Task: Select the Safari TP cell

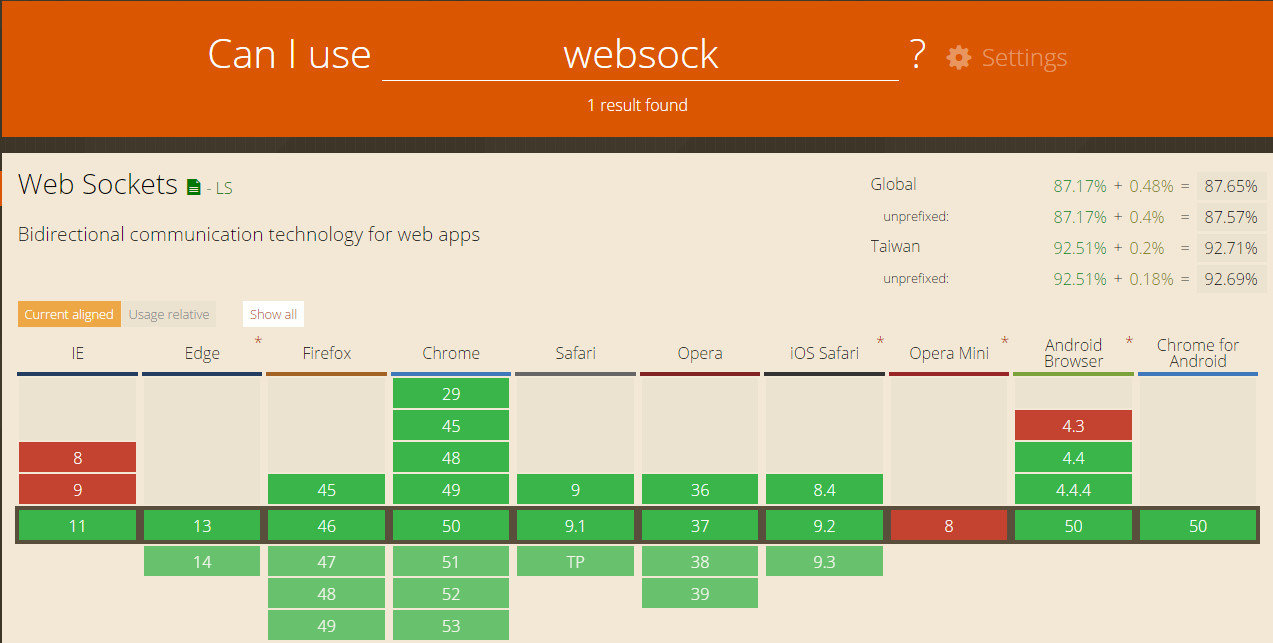Action: tap(576, 562)
